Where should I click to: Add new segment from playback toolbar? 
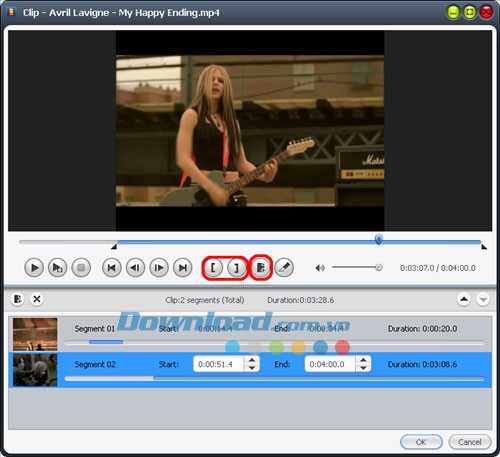(261, 268)
